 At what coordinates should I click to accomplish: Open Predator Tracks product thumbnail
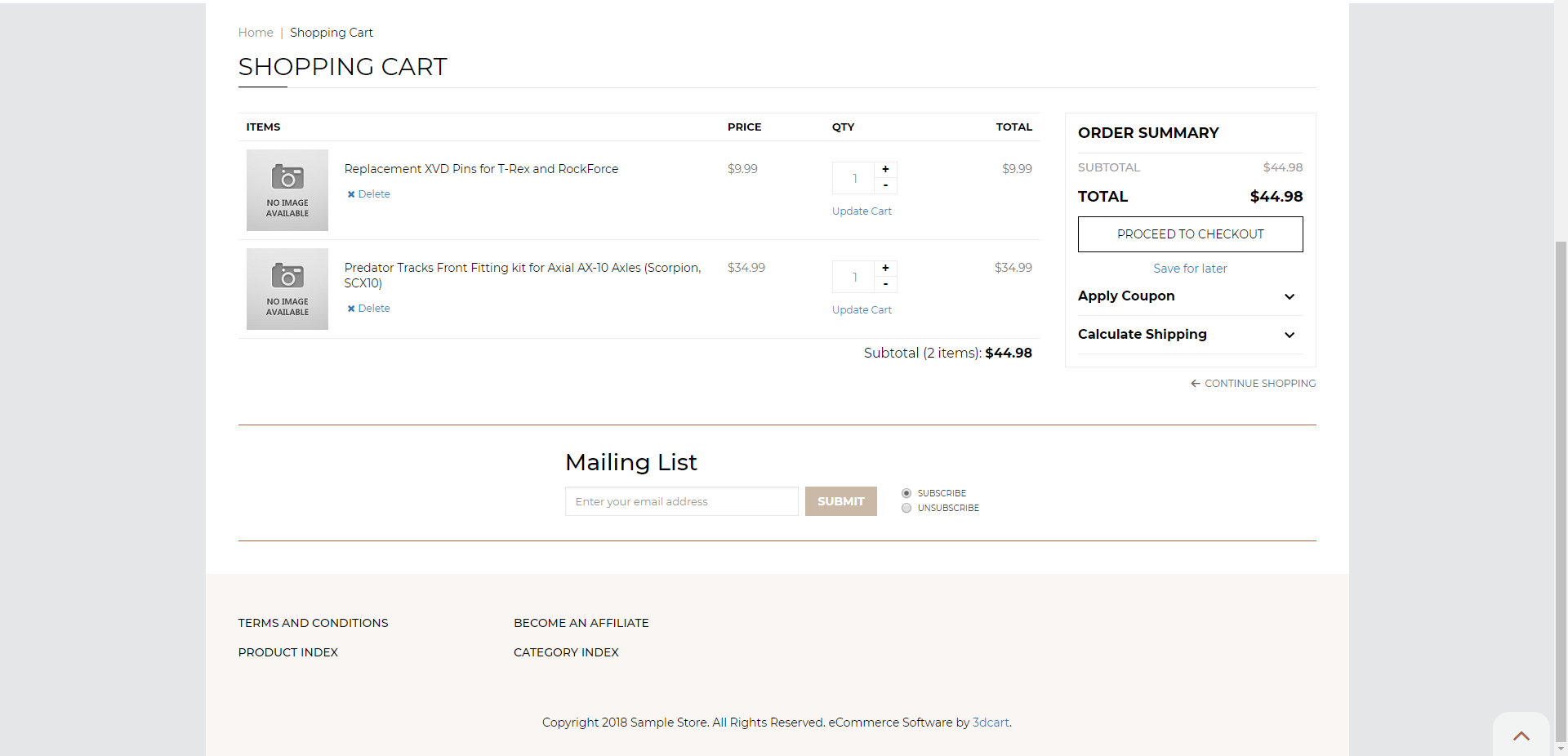[x=287, y=289]
